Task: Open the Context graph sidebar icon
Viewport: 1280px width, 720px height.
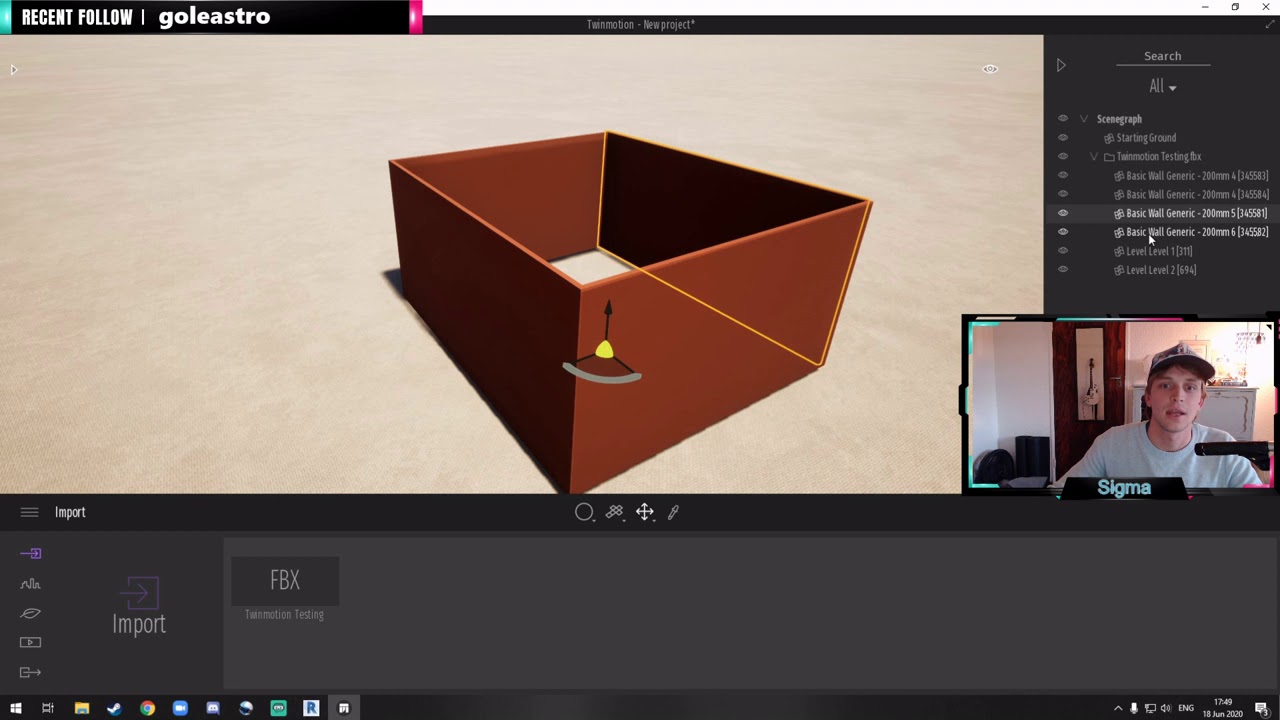Action: pyautogui.click(x=30, y=583)
